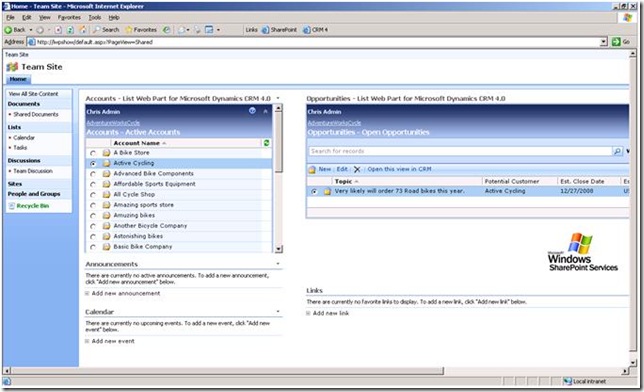This screenshot has width=644, height=392.
Task: Open the Search pane in the IE toolbar
Action: coord(106,30)
